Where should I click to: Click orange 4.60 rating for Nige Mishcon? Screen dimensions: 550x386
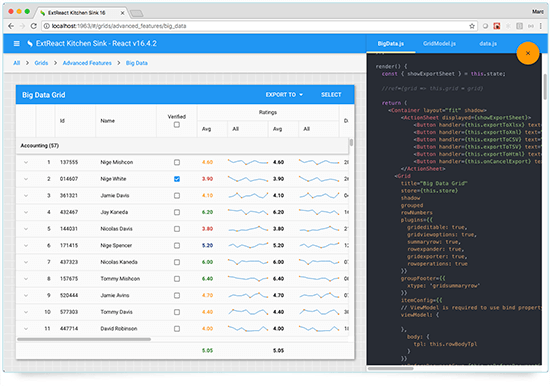[x=207, y=162]
